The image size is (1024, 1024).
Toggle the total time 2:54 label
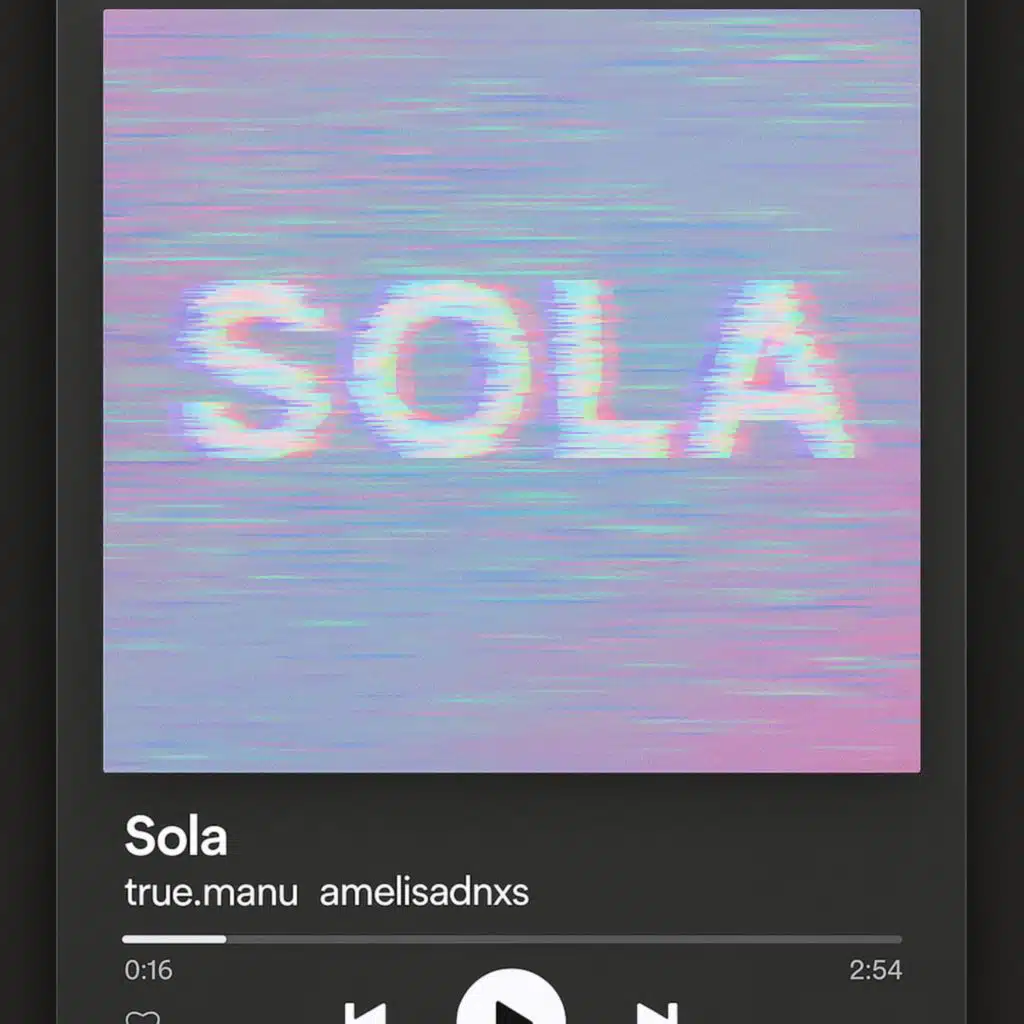click(x=876, y=970)
